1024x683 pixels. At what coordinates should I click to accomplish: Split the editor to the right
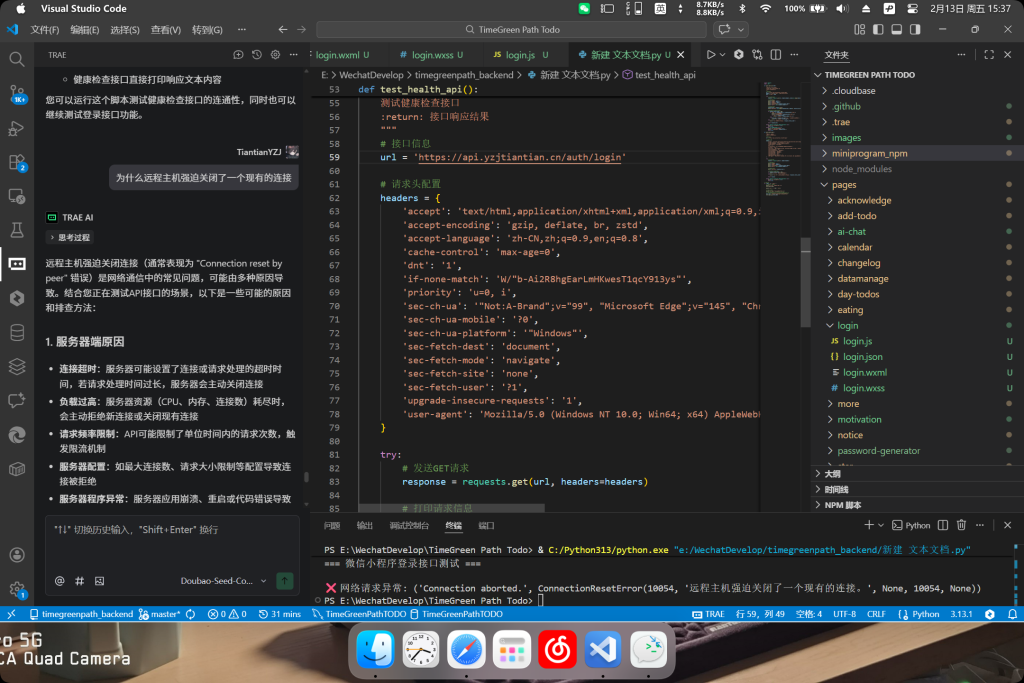pos(774,55)
